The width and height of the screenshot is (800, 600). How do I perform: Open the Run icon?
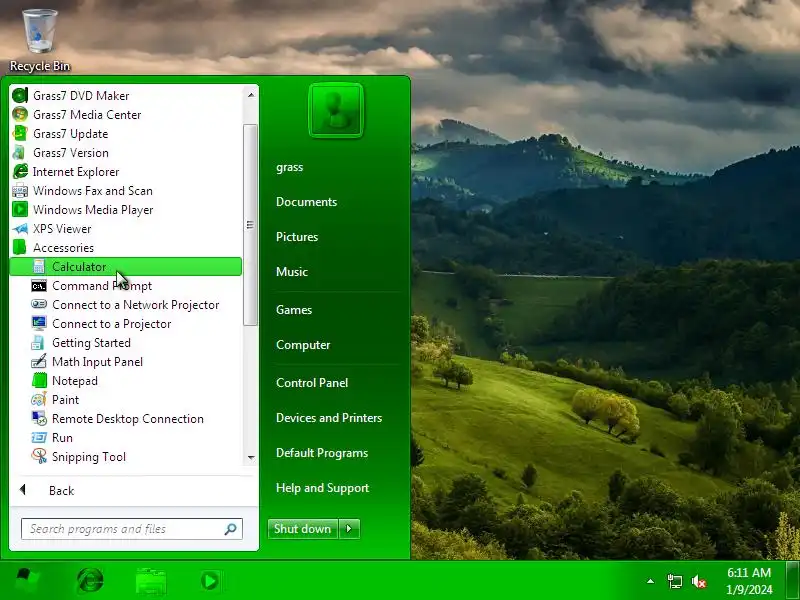coord(39,437)
